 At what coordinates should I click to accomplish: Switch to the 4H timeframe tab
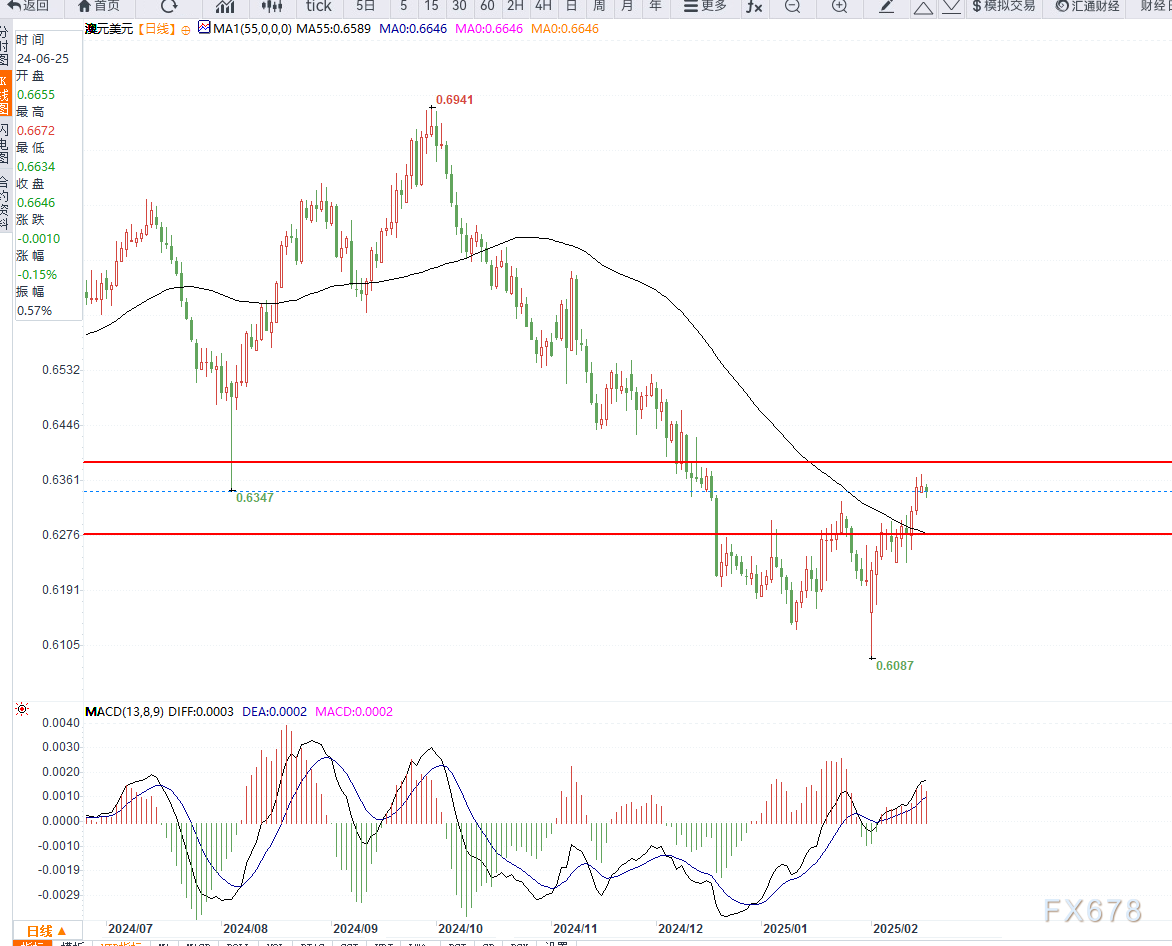coord(542,8)
